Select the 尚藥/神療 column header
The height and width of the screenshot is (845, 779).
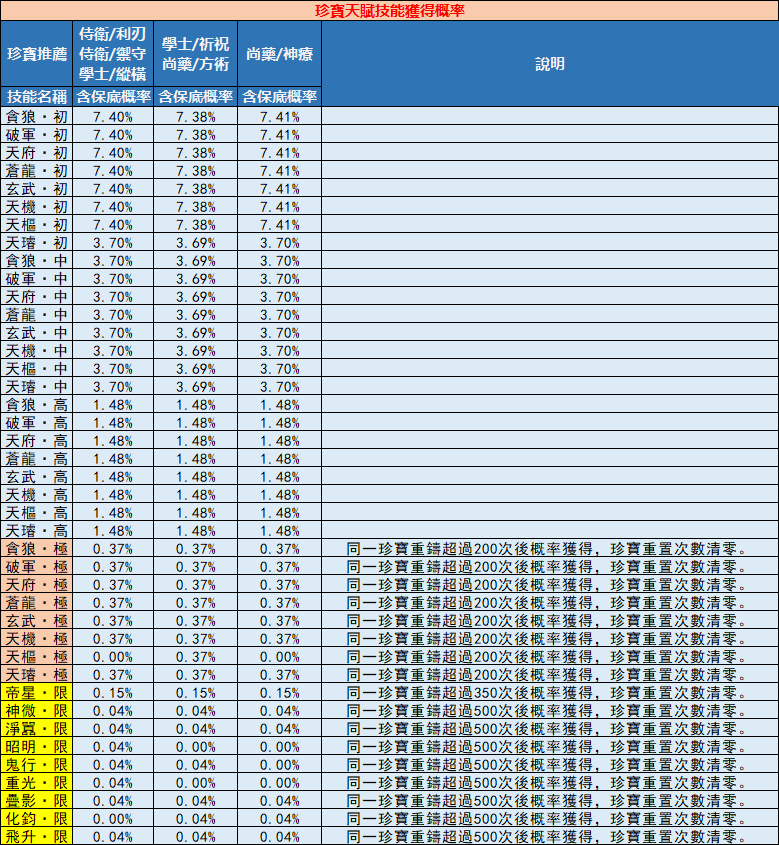(x=279, y=53)
